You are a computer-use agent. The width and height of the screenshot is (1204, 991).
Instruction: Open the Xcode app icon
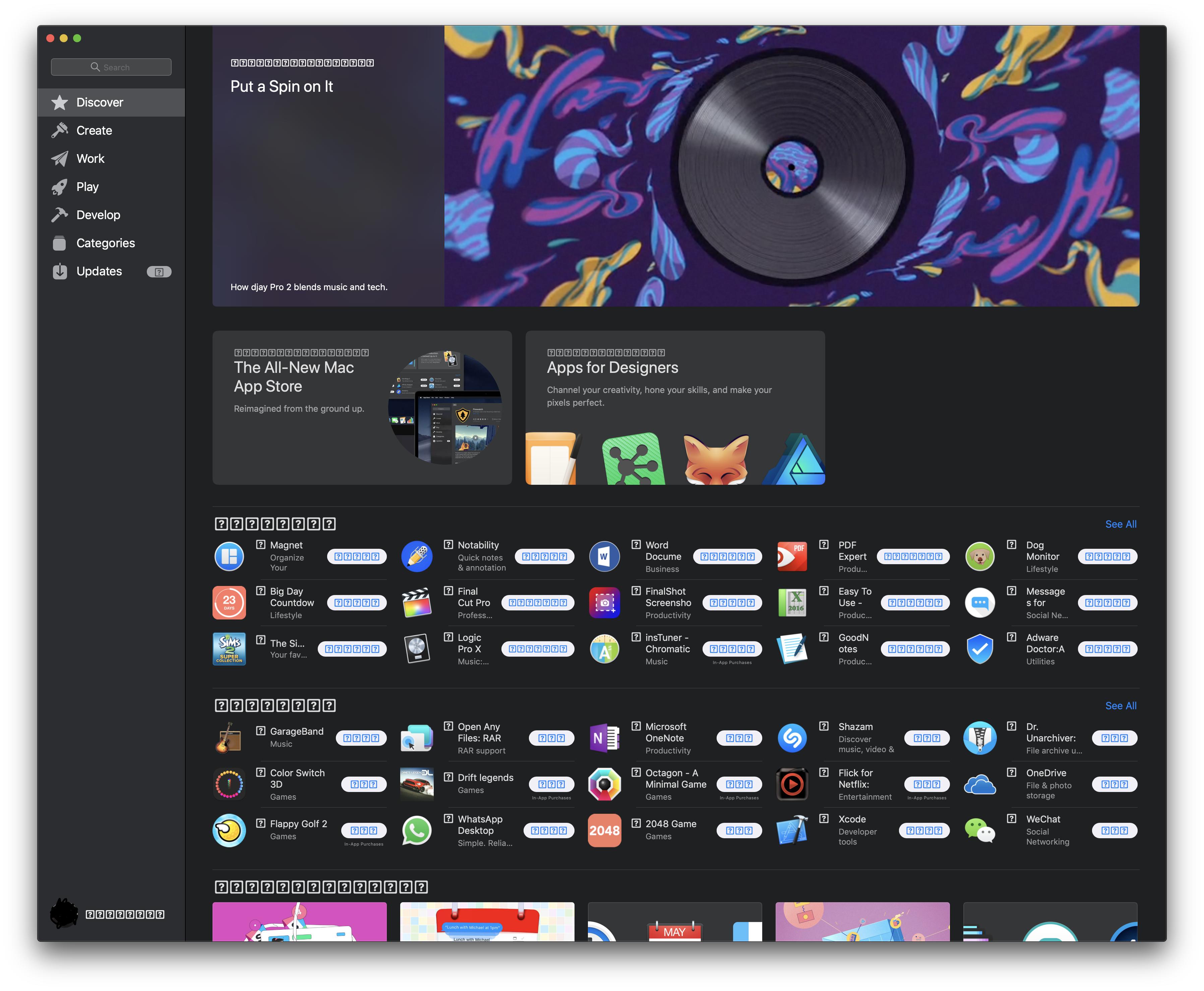click(792, 831)
